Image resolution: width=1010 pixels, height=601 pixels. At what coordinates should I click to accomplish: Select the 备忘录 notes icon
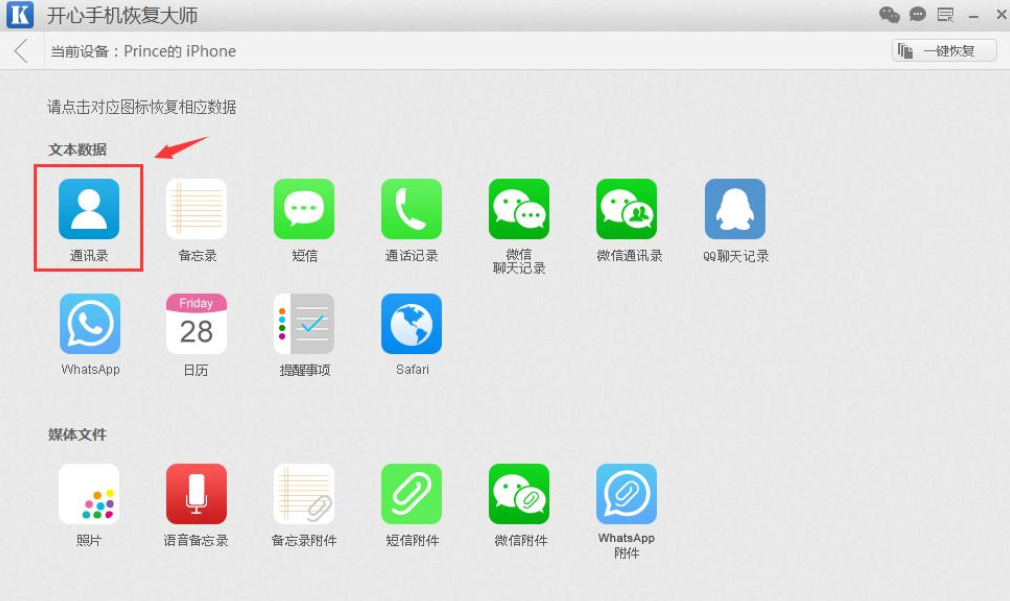(196, 209)
